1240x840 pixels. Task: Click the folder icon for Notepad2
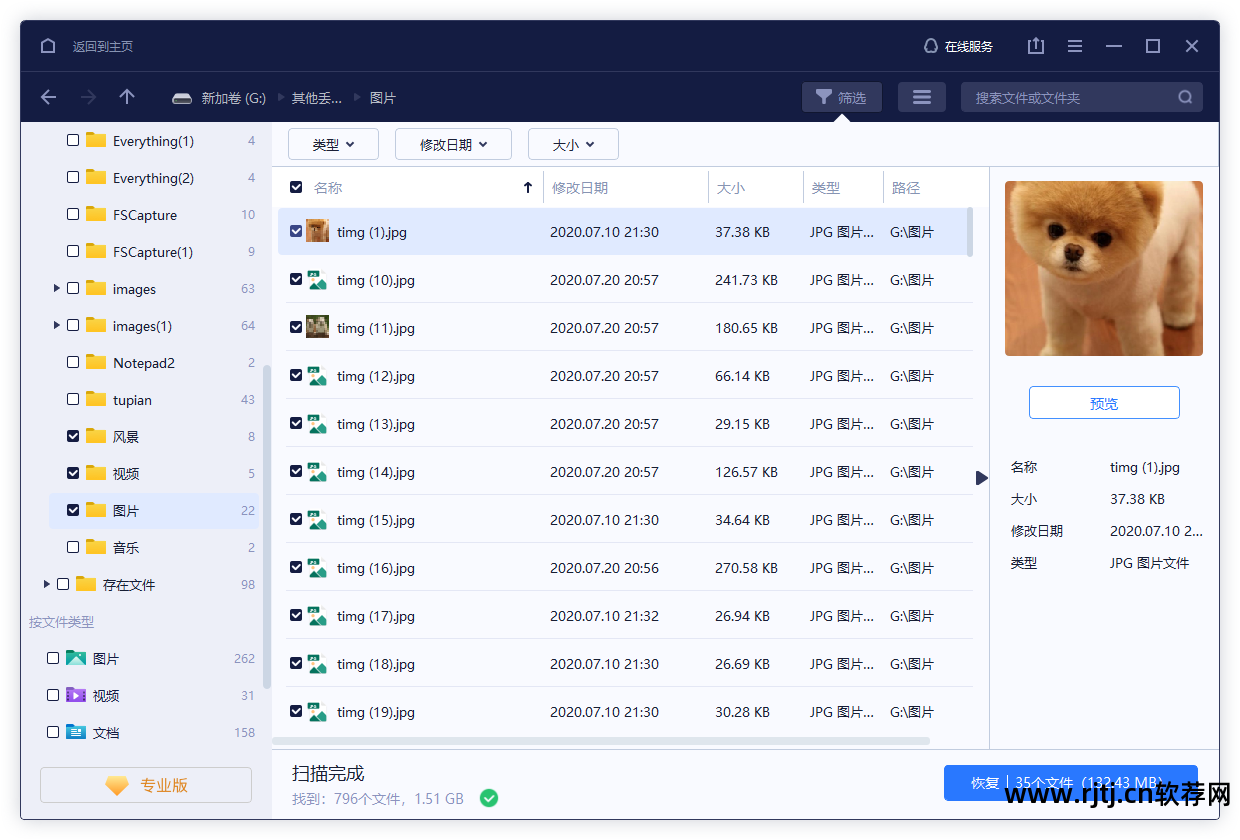coord(96,362)
